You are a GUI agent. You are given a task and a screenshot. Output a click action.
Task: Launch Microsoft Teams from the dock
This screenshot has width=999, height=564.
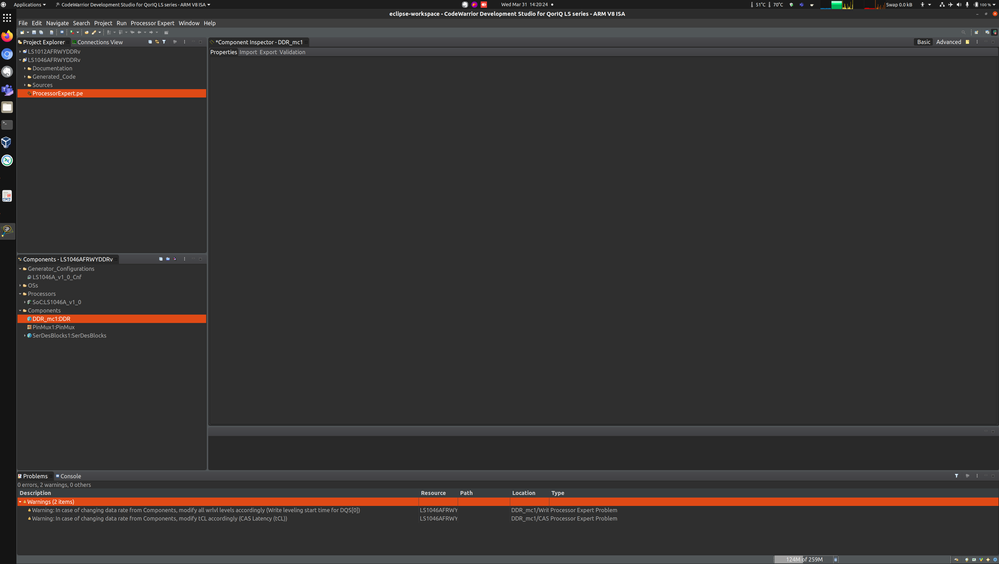[x=7, y=90]
